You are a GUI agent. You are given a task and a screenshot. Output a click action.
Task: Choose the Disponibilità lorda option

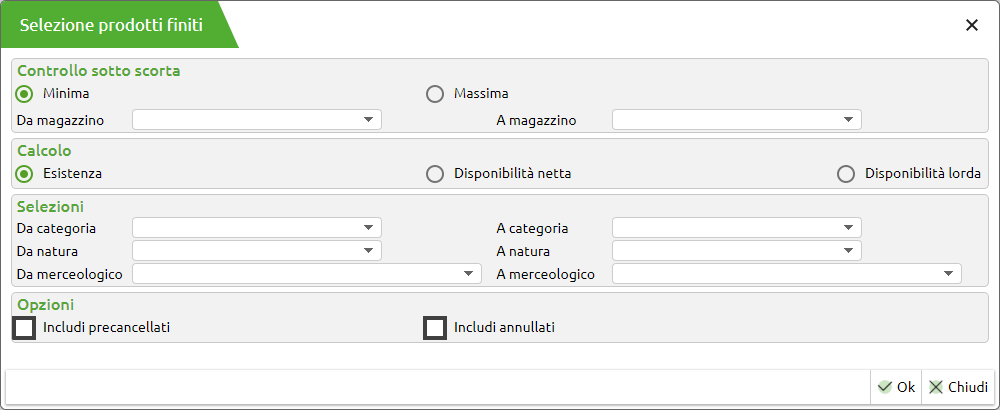pyautogui.click(x=846, y=174)
